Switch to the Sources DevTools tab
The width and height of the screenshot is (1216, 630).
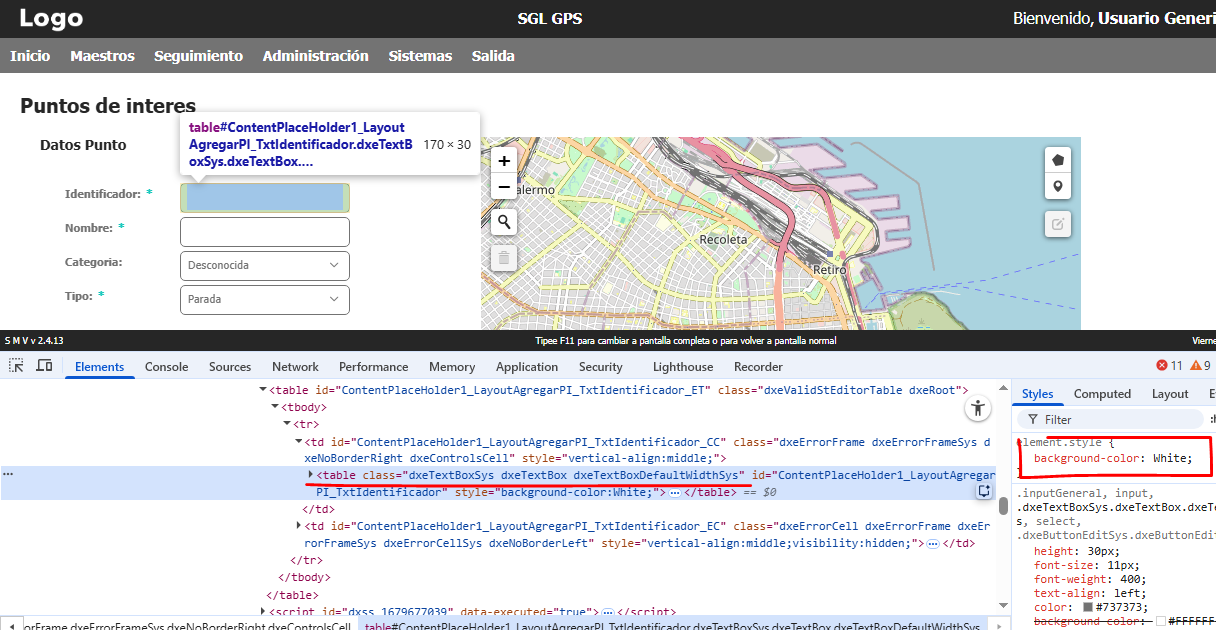pyautogui.click(x=230, y=367)
